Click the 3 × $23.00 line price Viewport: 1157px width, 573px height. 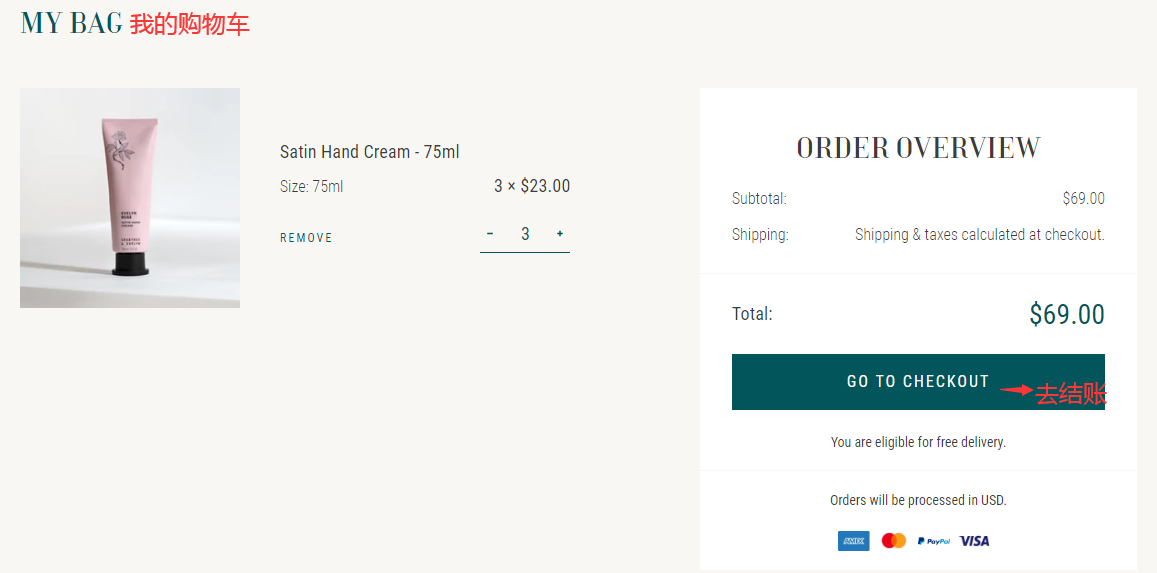tap(532, 186)
